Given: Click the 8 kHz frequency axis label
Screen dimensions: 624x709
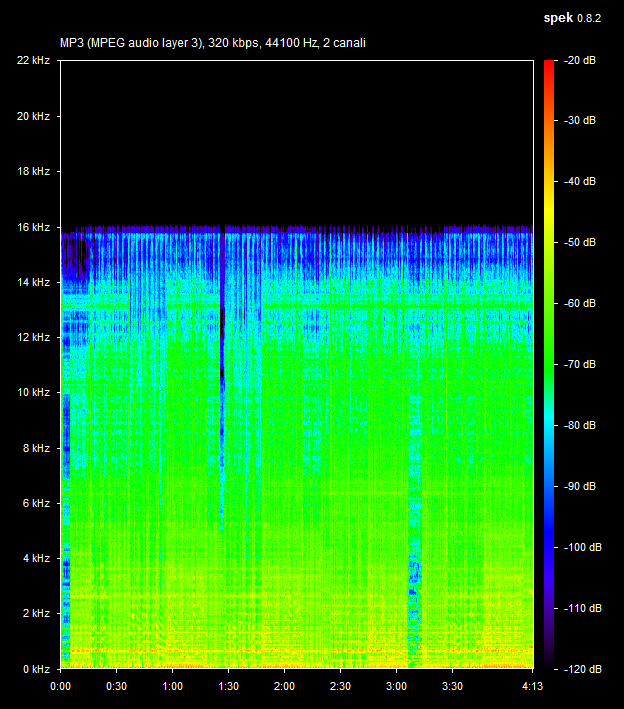Looking at the screenshot, I should click(x=36, y=448).
